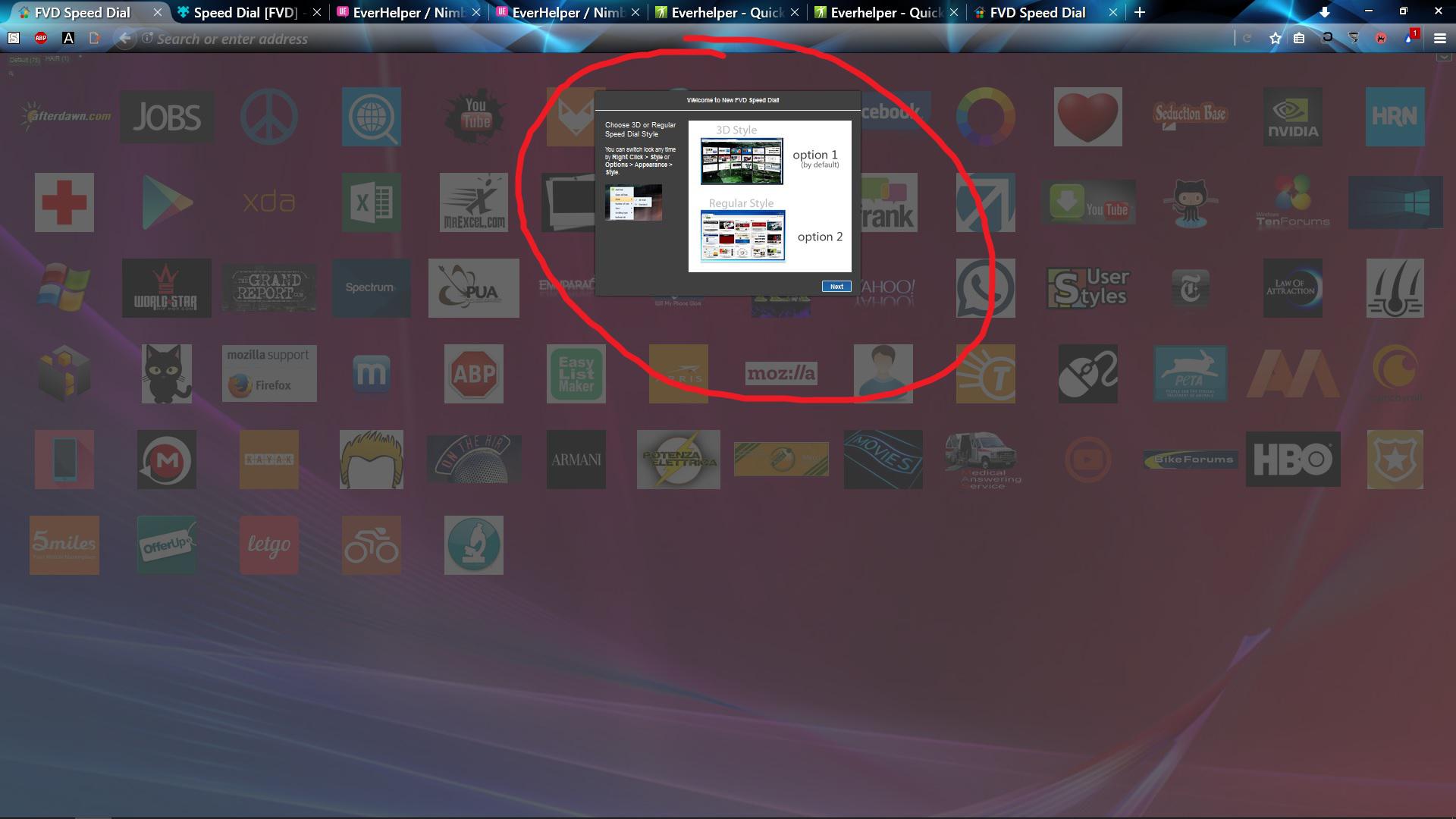This screenshot has height=819, width=1456.
Task: Open the Easy List Maker dial
Action: tap(576, 374)
